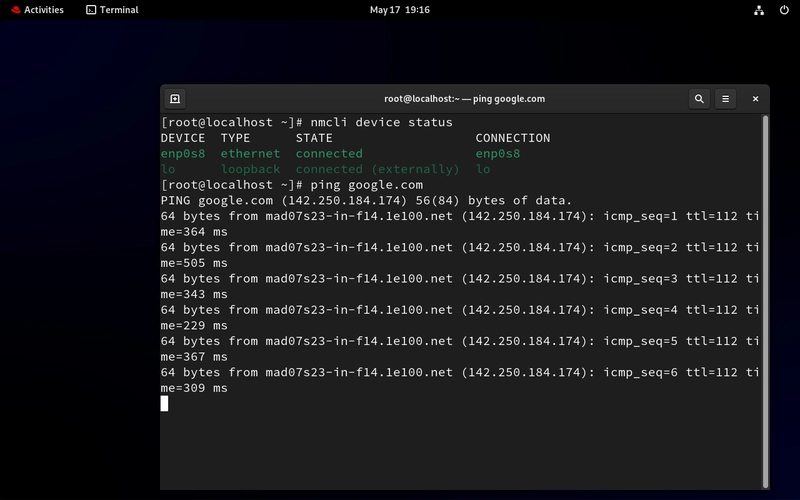The height and width of the screenshot is (500, 800).
Task: Click the terminal cursor block
Action: (x=164, y=404)
